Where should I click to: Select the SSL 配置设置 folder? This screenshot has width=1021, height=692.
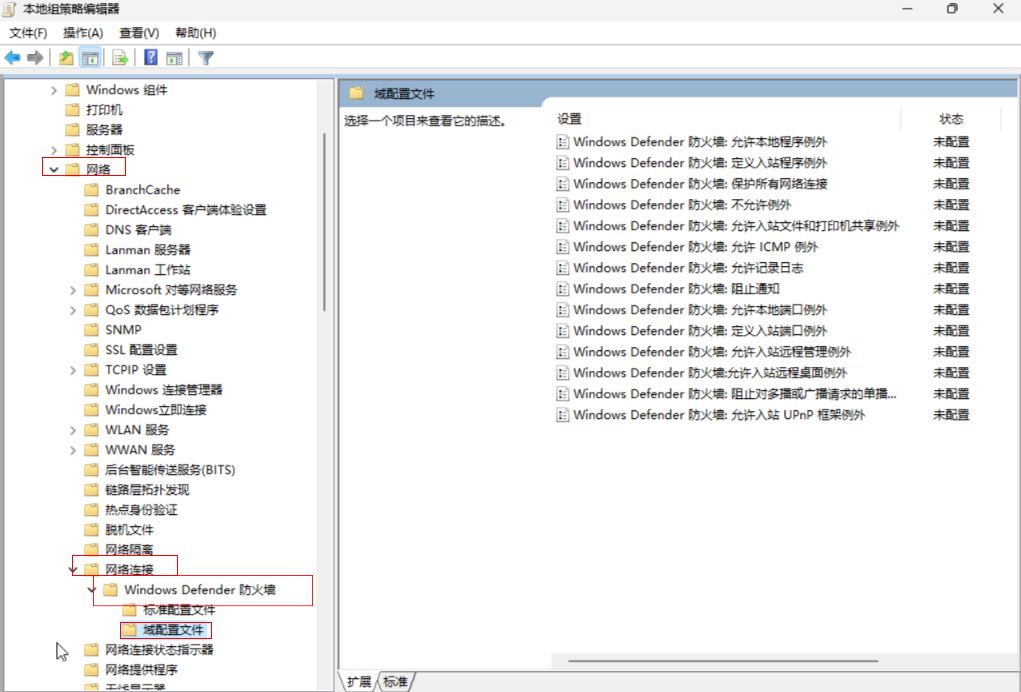(141, 350)
